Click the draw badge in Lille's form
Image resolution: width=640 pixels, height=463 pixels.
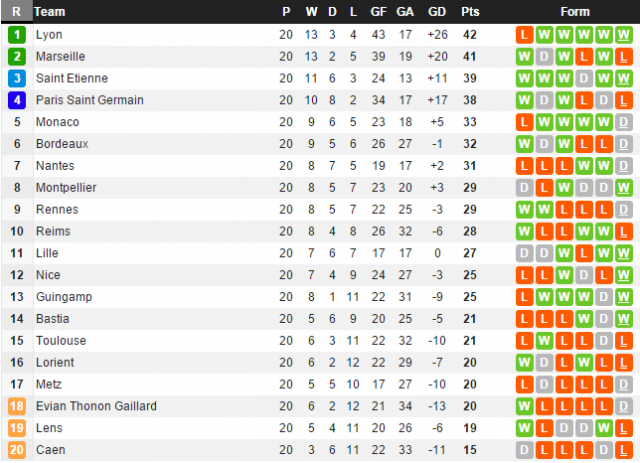pyautogui.click(x=524, y=253)
